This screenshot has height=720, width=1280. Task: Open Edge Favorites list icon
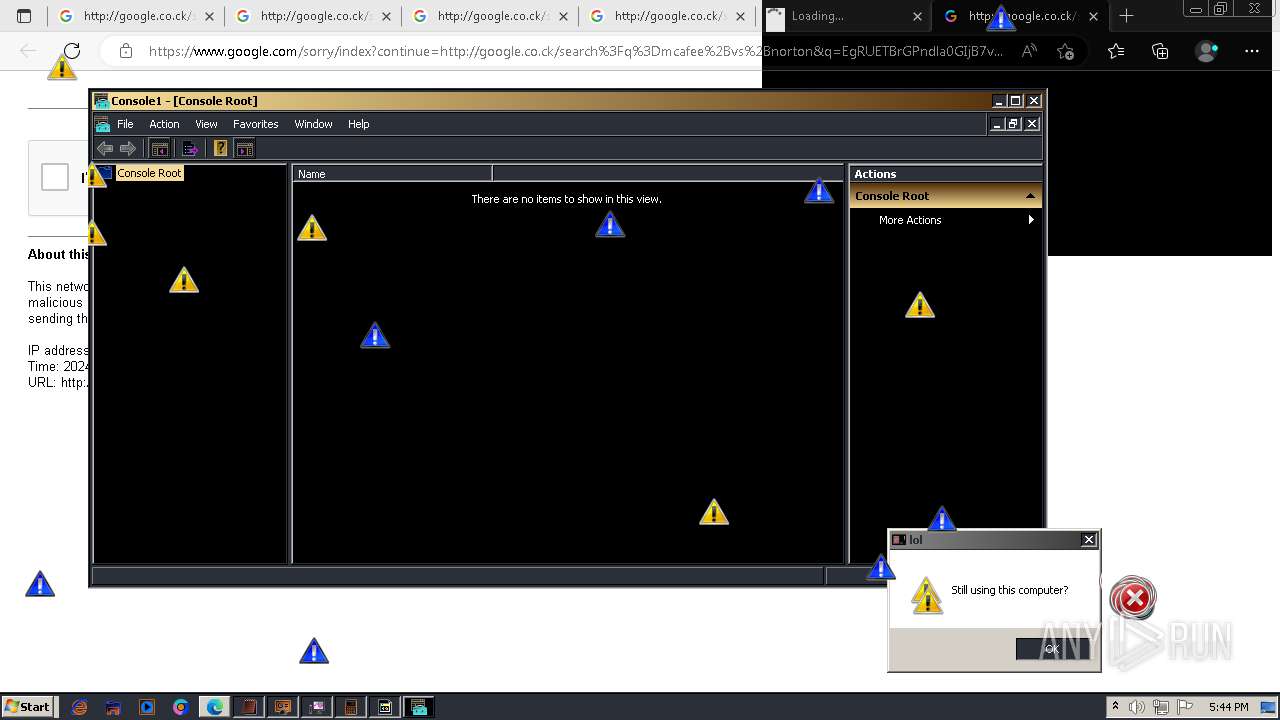[x=1116, y=51]
